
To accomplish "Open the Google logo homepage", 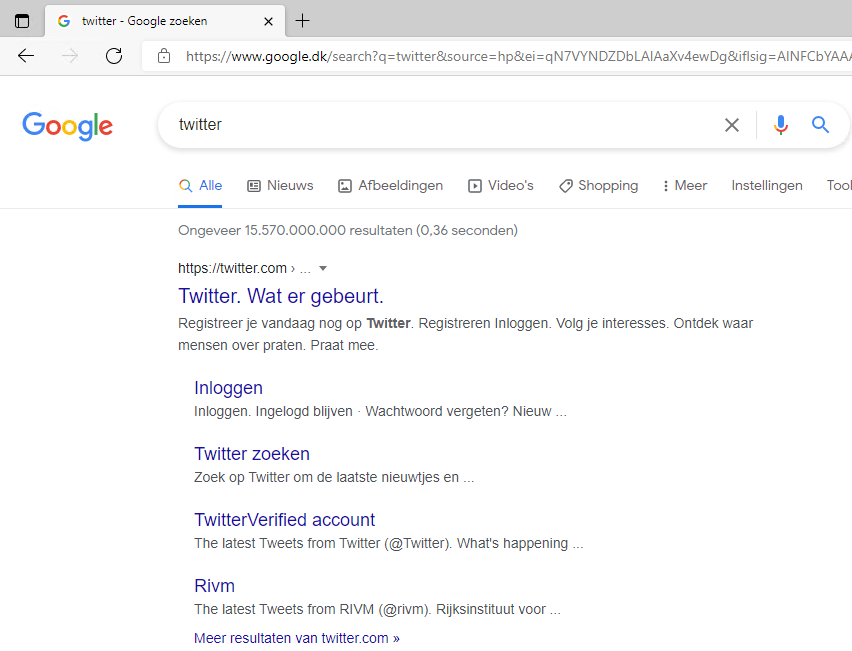I will [x=67, y=126].
